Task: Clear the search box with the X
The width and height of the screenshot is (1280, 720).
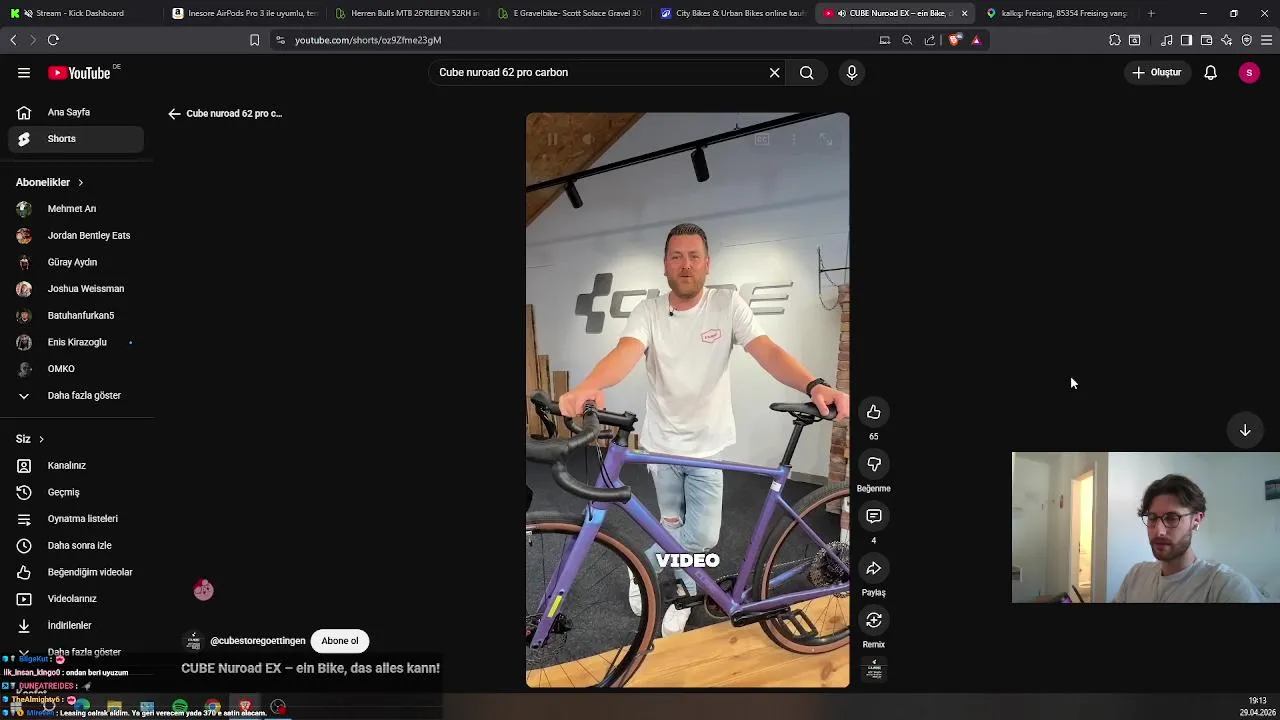Action: (x=774, y=72)
